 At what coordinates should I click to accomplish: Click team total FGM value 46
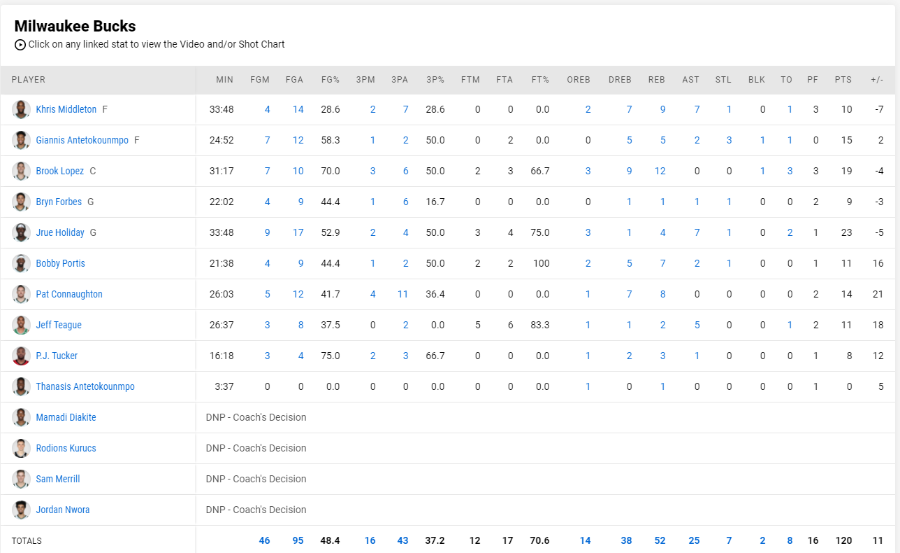pyautogui.click(x=264, y=541)
